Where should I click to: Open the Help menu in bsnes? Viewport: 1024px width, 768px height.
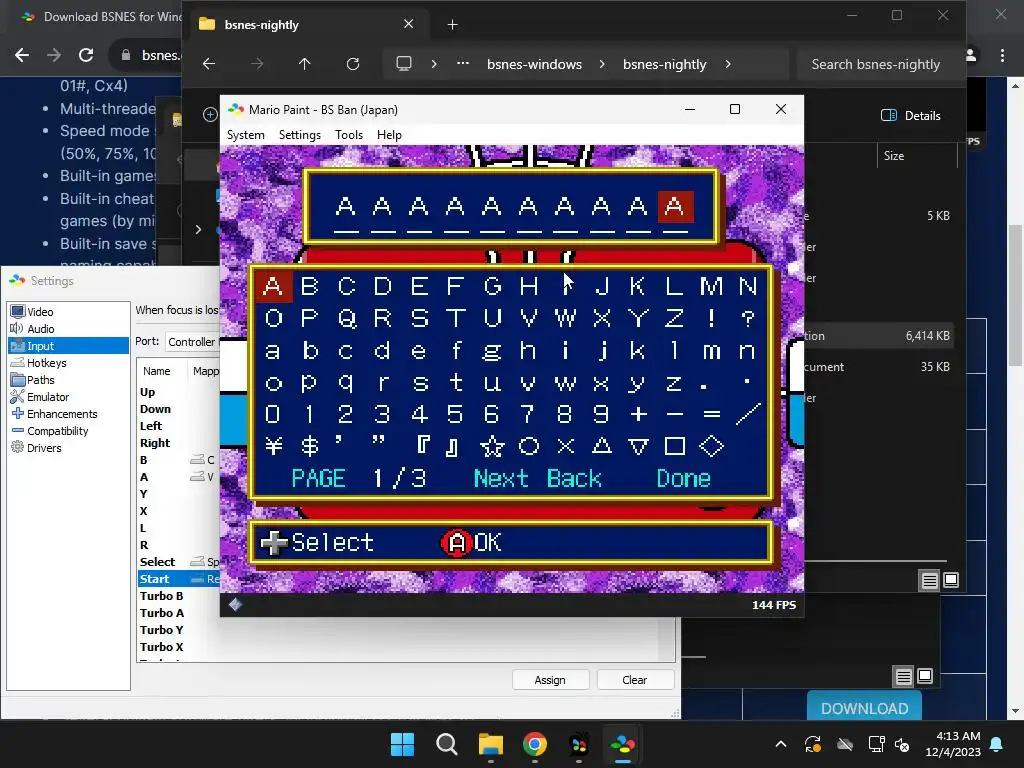pyautogui.click(x=389, y=135)
